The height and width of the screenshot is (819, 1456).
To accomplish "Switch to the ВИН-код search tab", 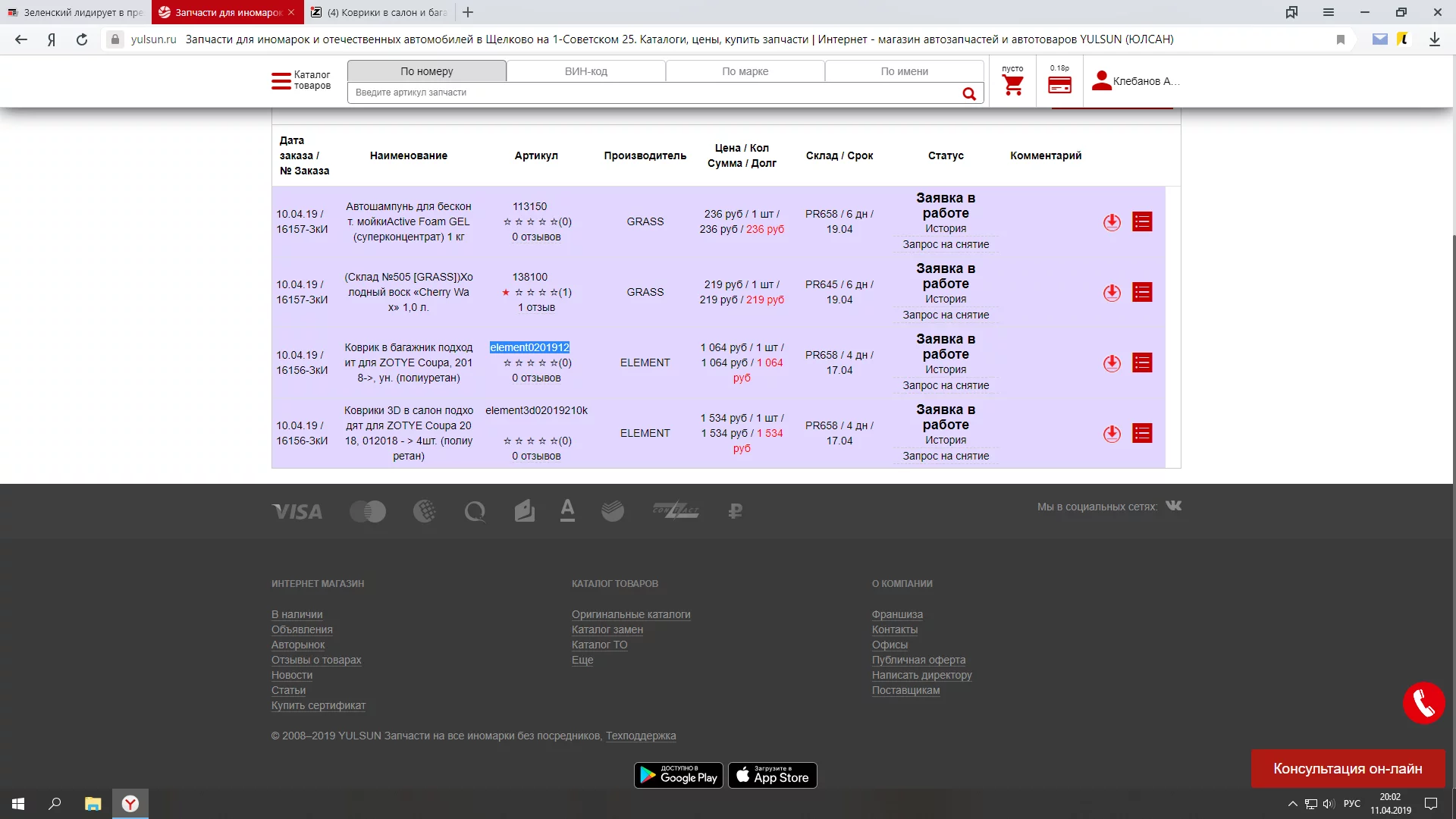I will pos(585,71).
